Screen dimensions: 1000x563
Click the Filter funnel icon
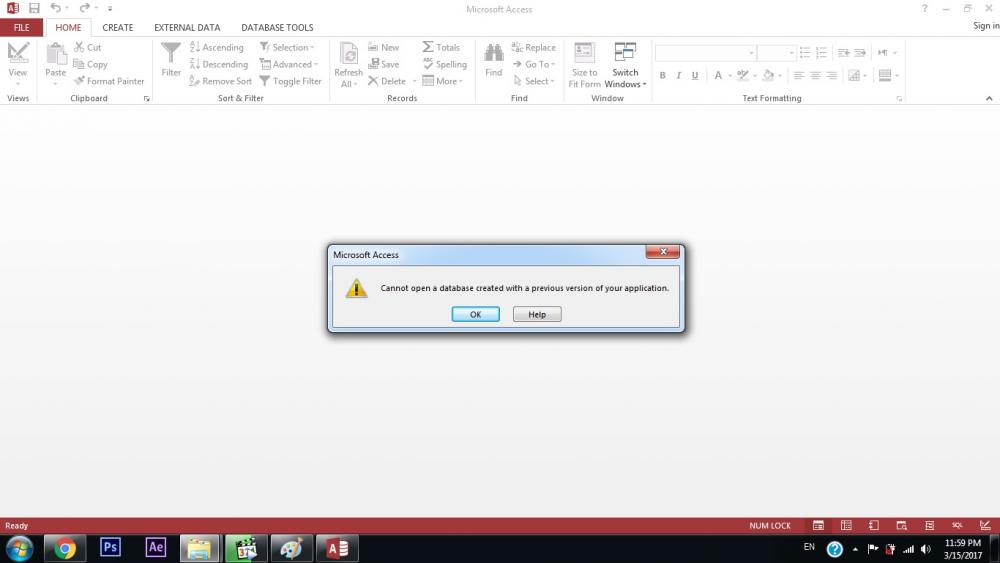coord(171,54)
